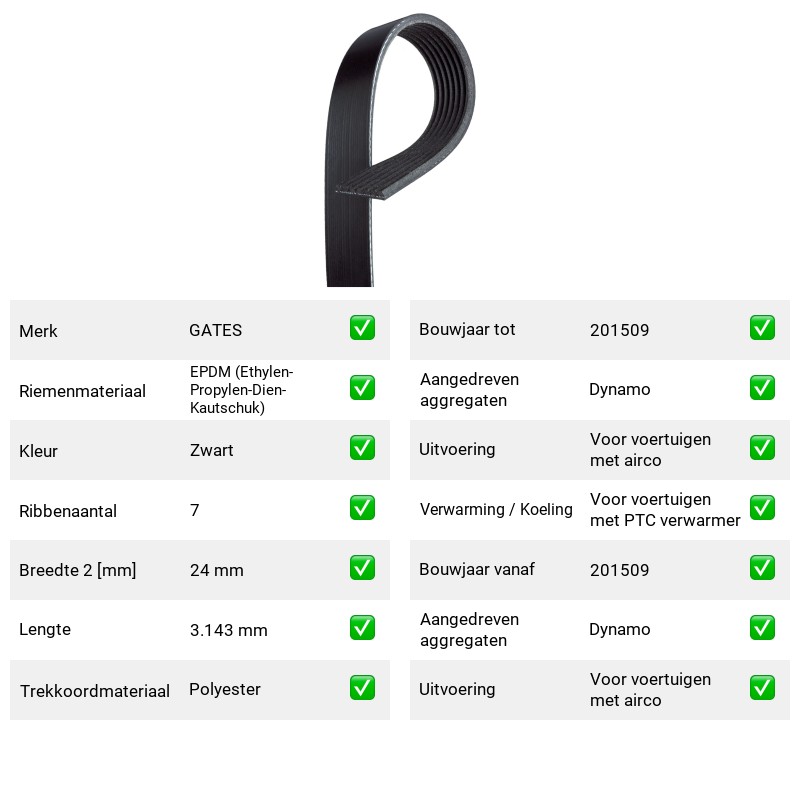Click the green check for Lengte 3.143 mm
Image resolution: width=800 pixels, height=800 pixels.
(362, 628)
